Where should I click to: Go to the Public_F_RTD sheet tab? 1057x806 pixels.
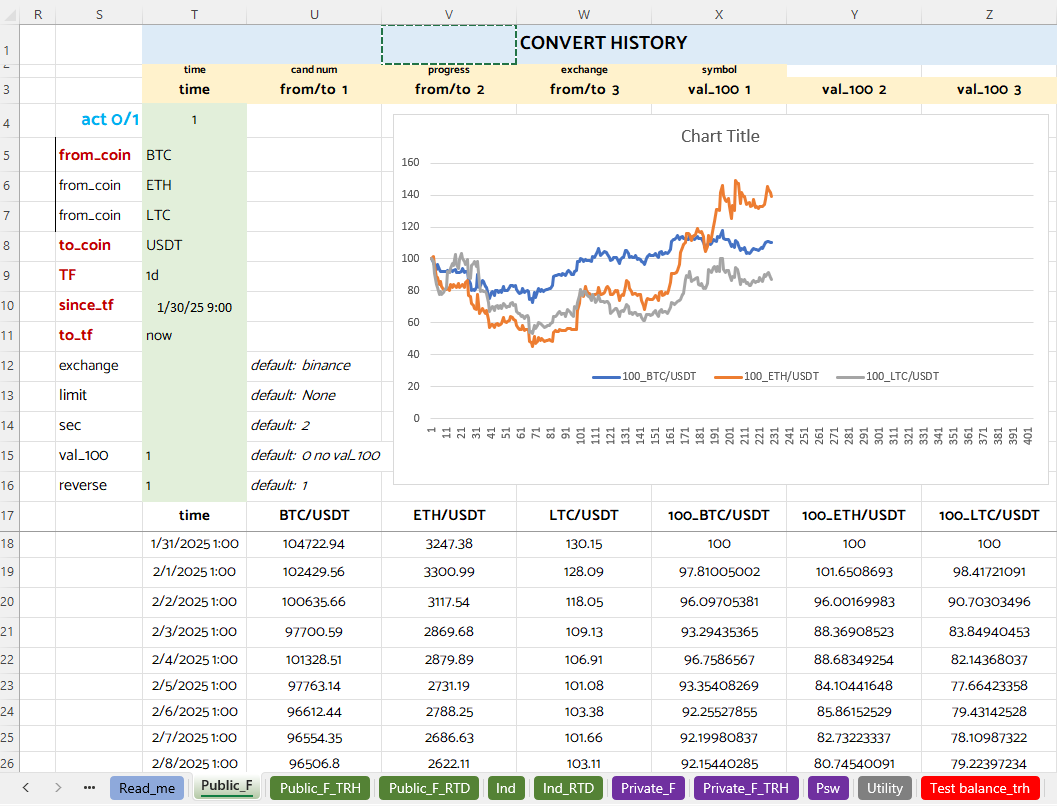tap(428, 788)
